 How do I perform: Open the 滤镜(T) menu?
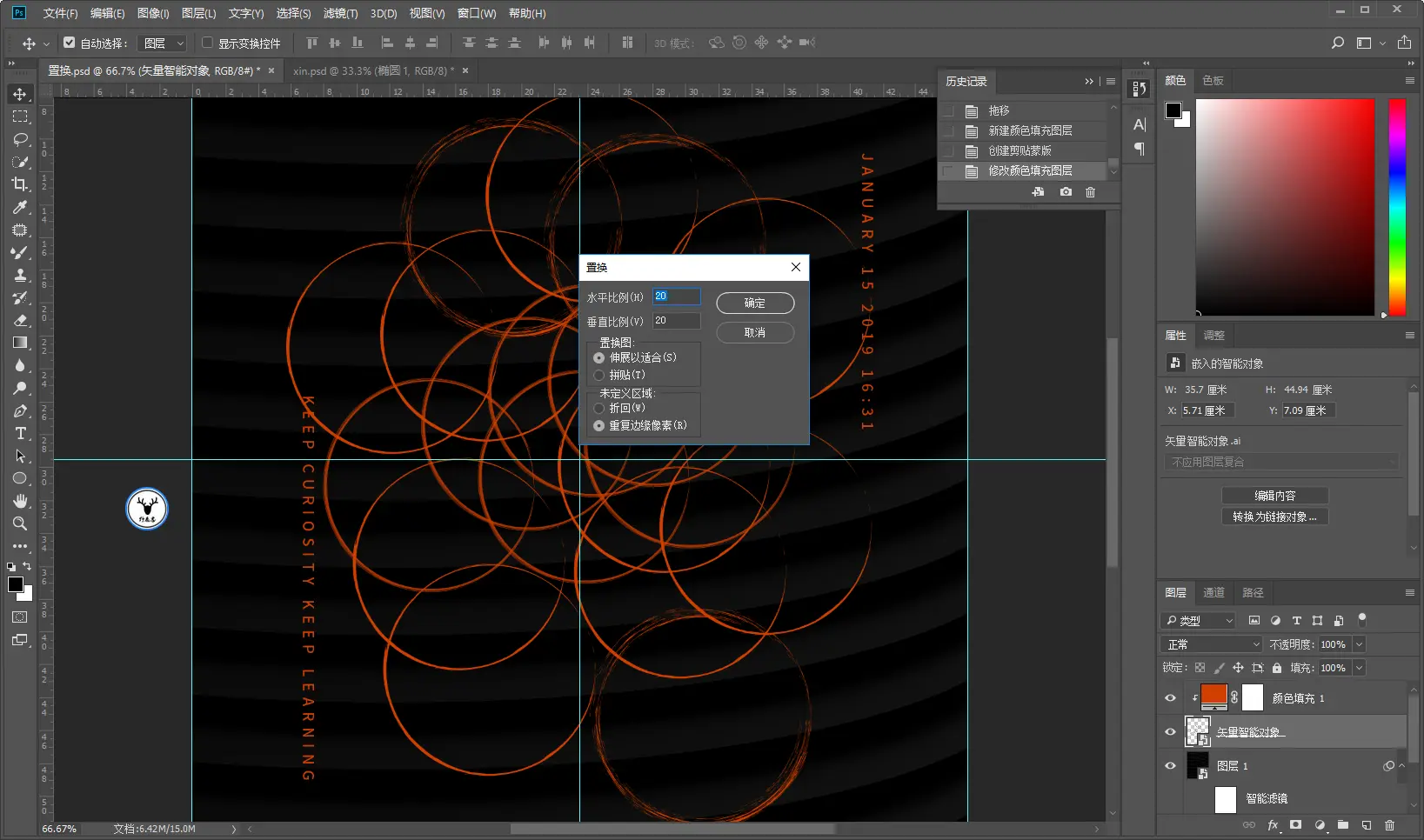340,13
